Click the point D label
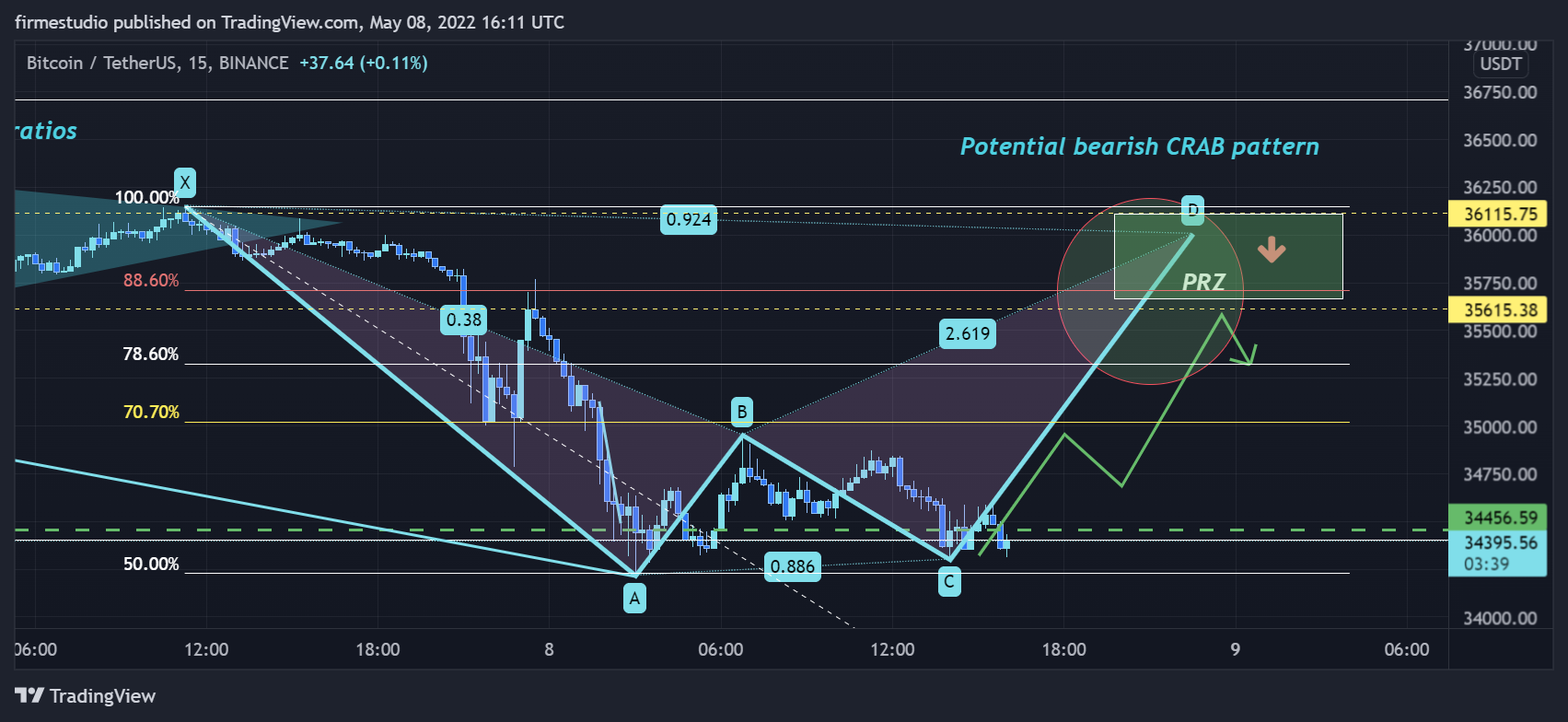Image resolution: width=1568 pixels, height=722 pixels. pyautogui.click(x=1192, y=209)
